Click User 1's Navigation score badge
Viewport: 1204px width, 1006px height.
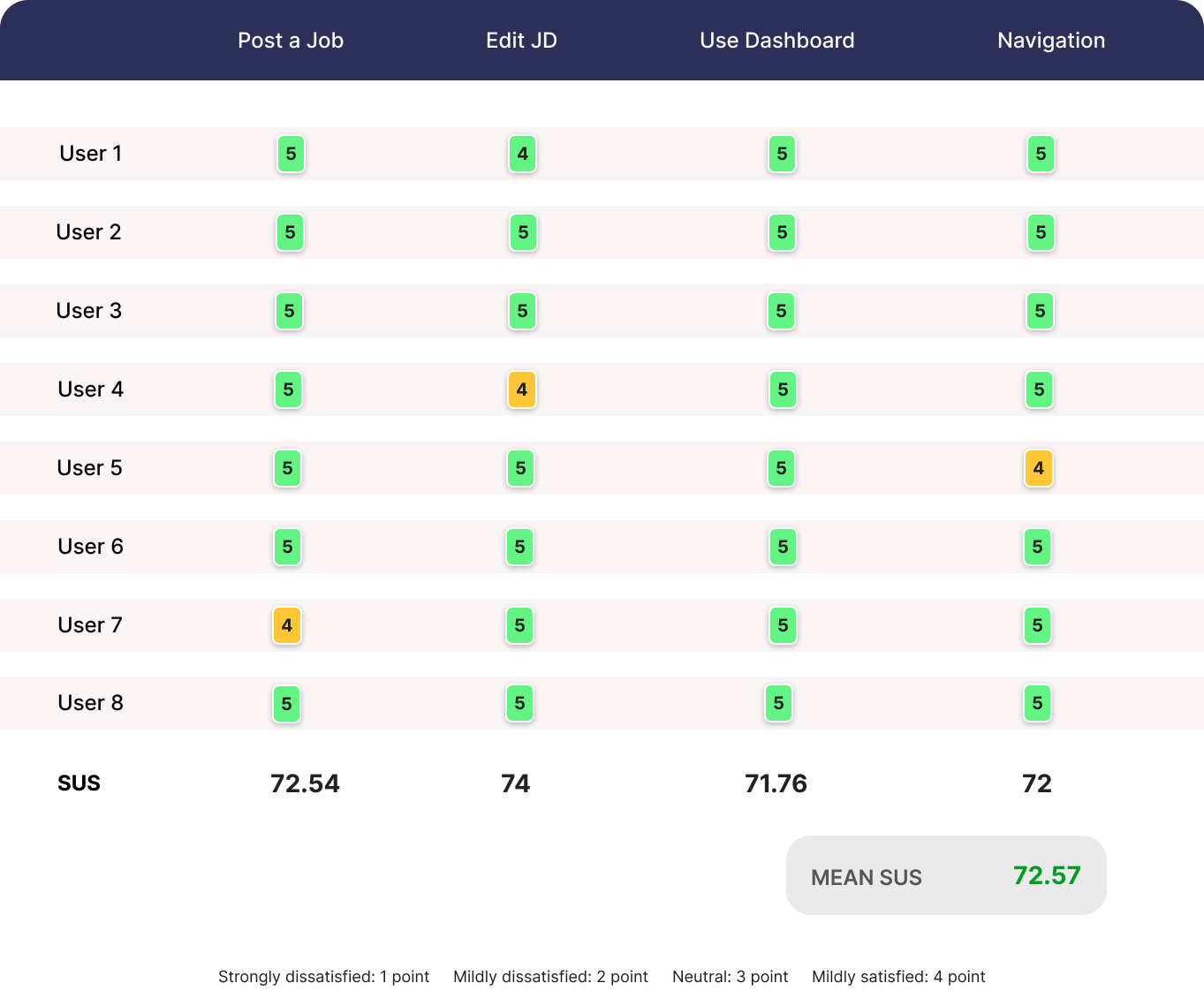point(1041,154)
